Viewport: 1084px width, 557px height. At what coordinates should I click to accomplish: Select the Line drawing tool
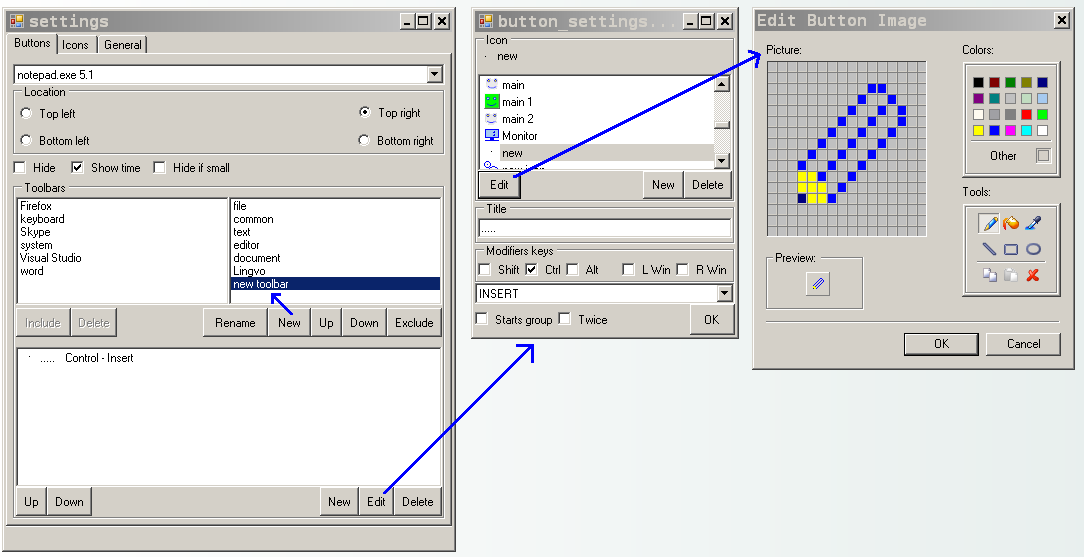[989, 249]
